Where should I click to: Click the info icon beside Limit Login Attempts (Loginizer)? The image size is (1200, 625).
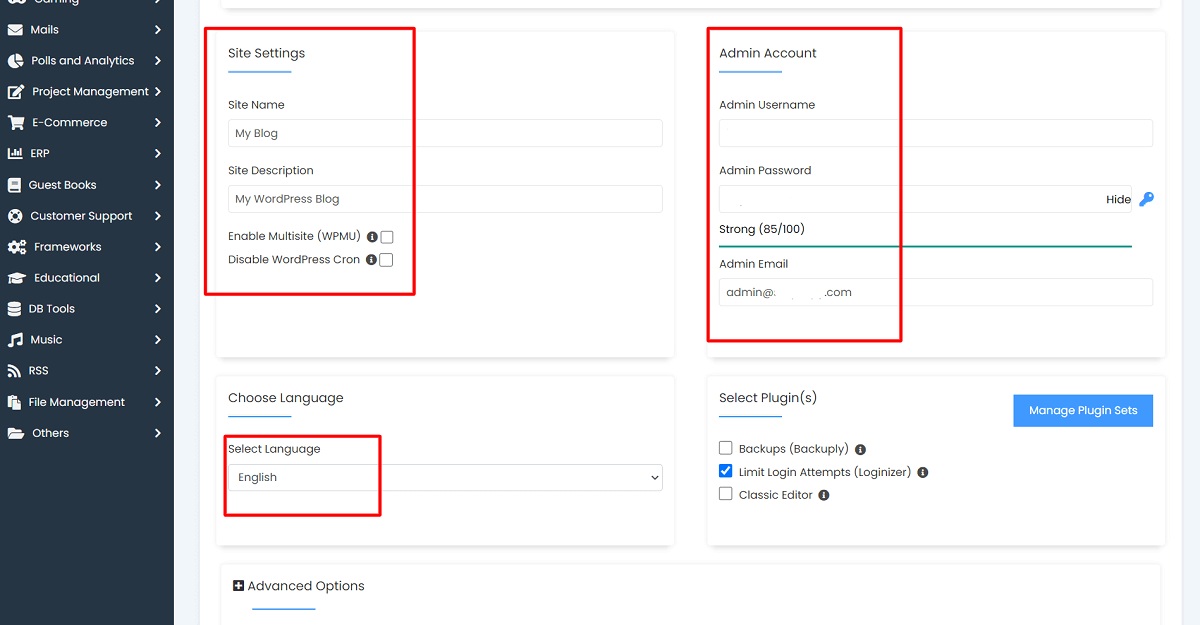coord(921,471)
